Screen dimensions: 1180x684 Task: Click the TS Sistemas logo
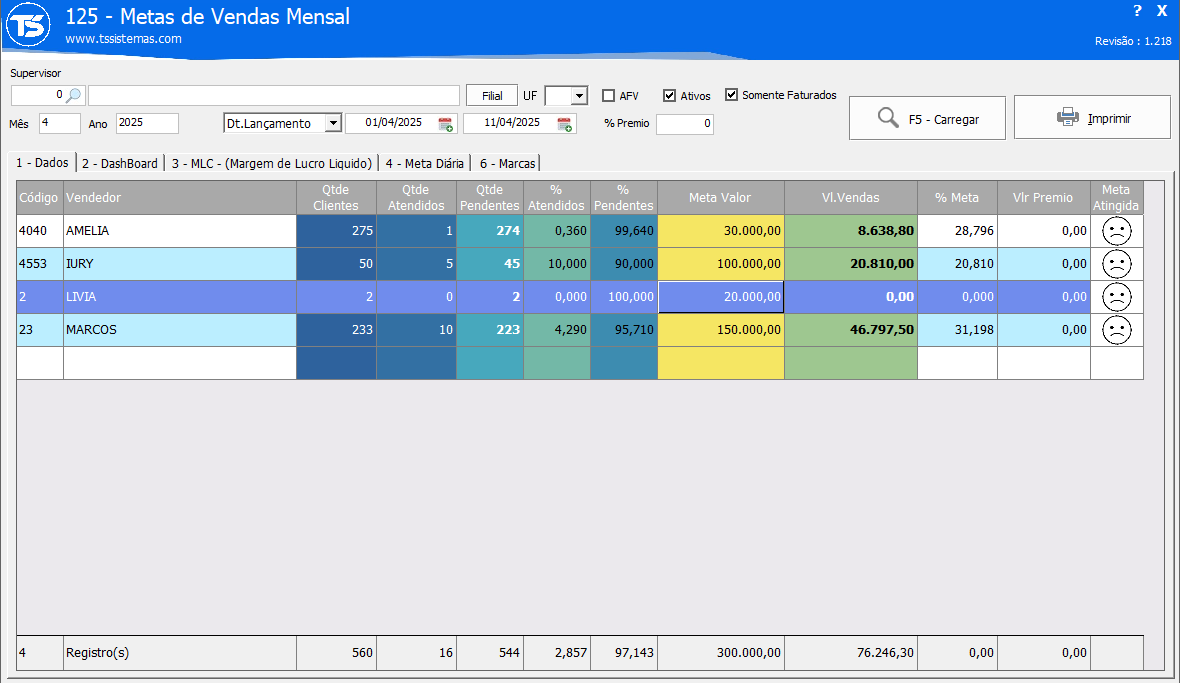click(28, 27)
